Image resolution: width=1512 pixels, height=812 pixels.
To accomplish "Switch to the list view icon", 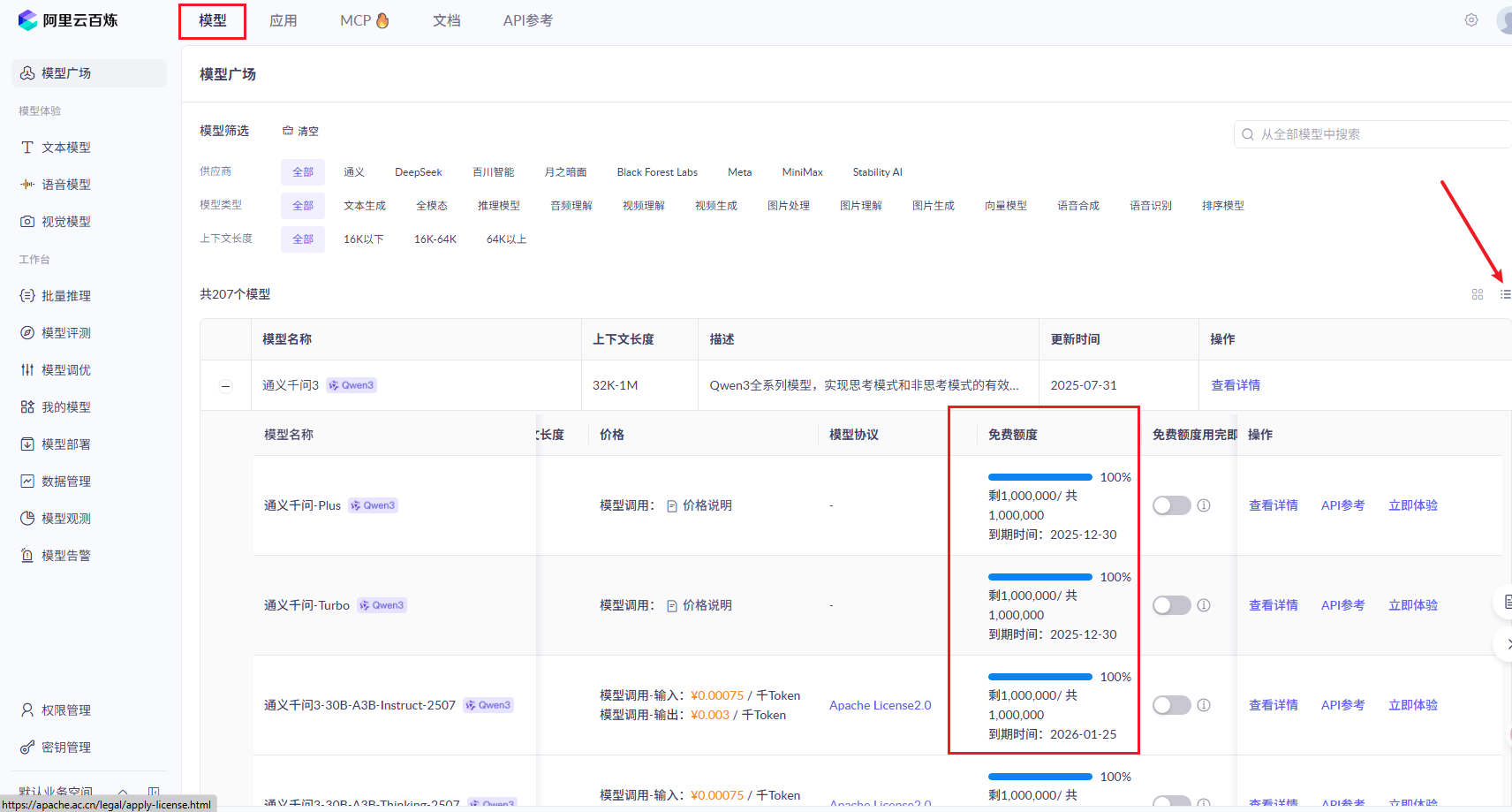I will click(1505, 294).
